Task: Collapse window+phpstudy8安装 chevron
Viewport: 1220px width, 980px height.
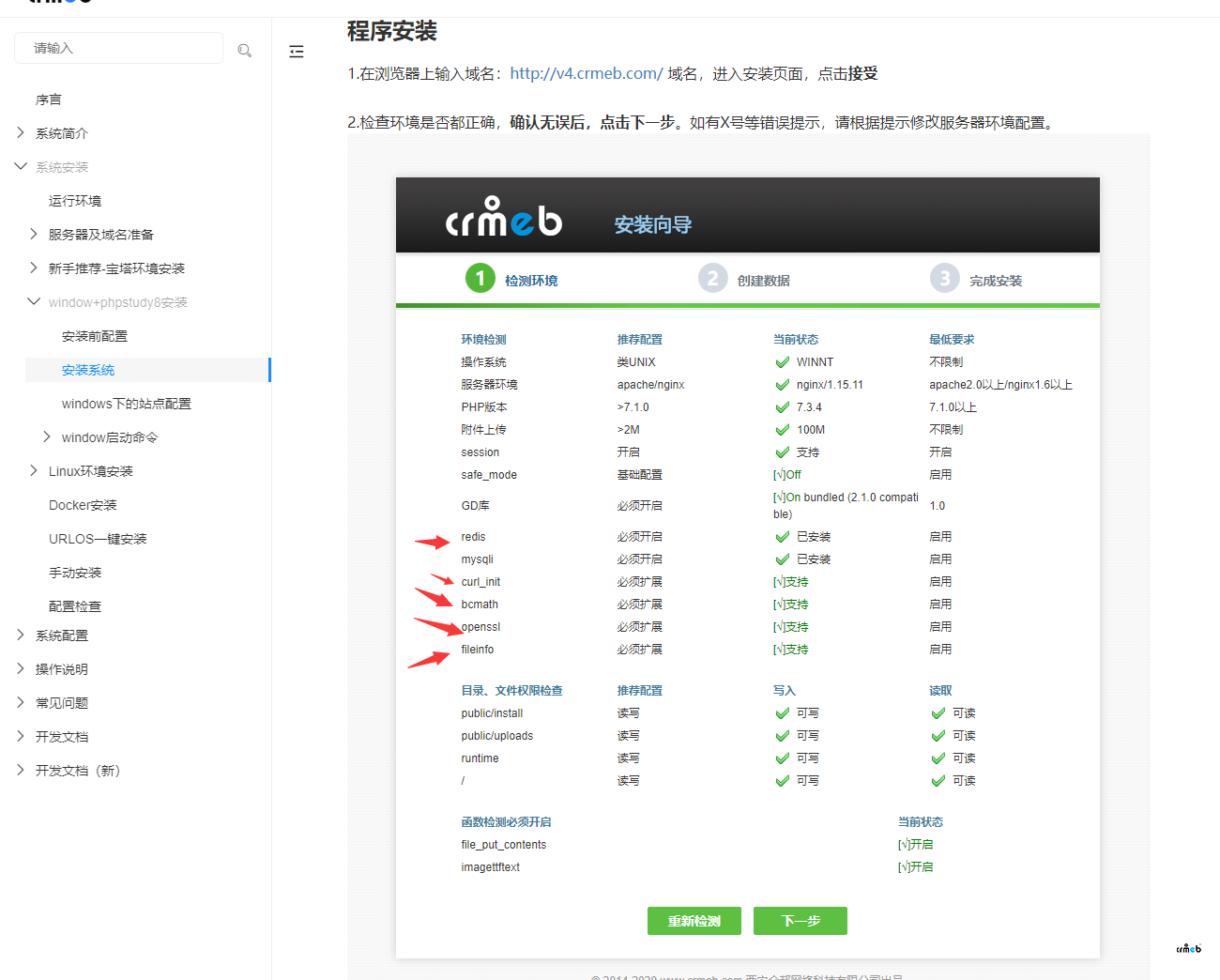Action: (x=34, y=301)
